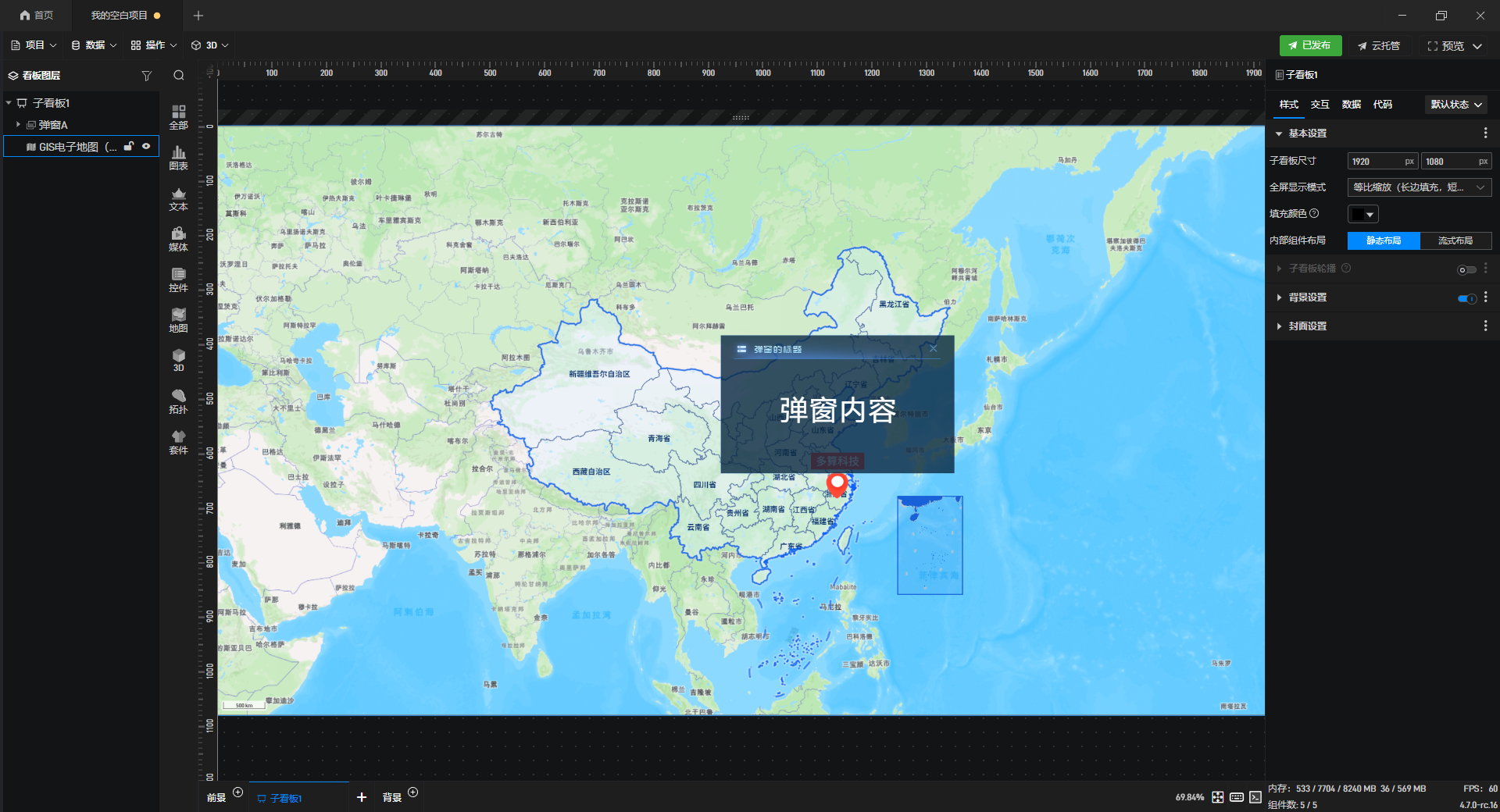Open the 拓扑 (topology) component category
1500x812 pixels.
178,401
